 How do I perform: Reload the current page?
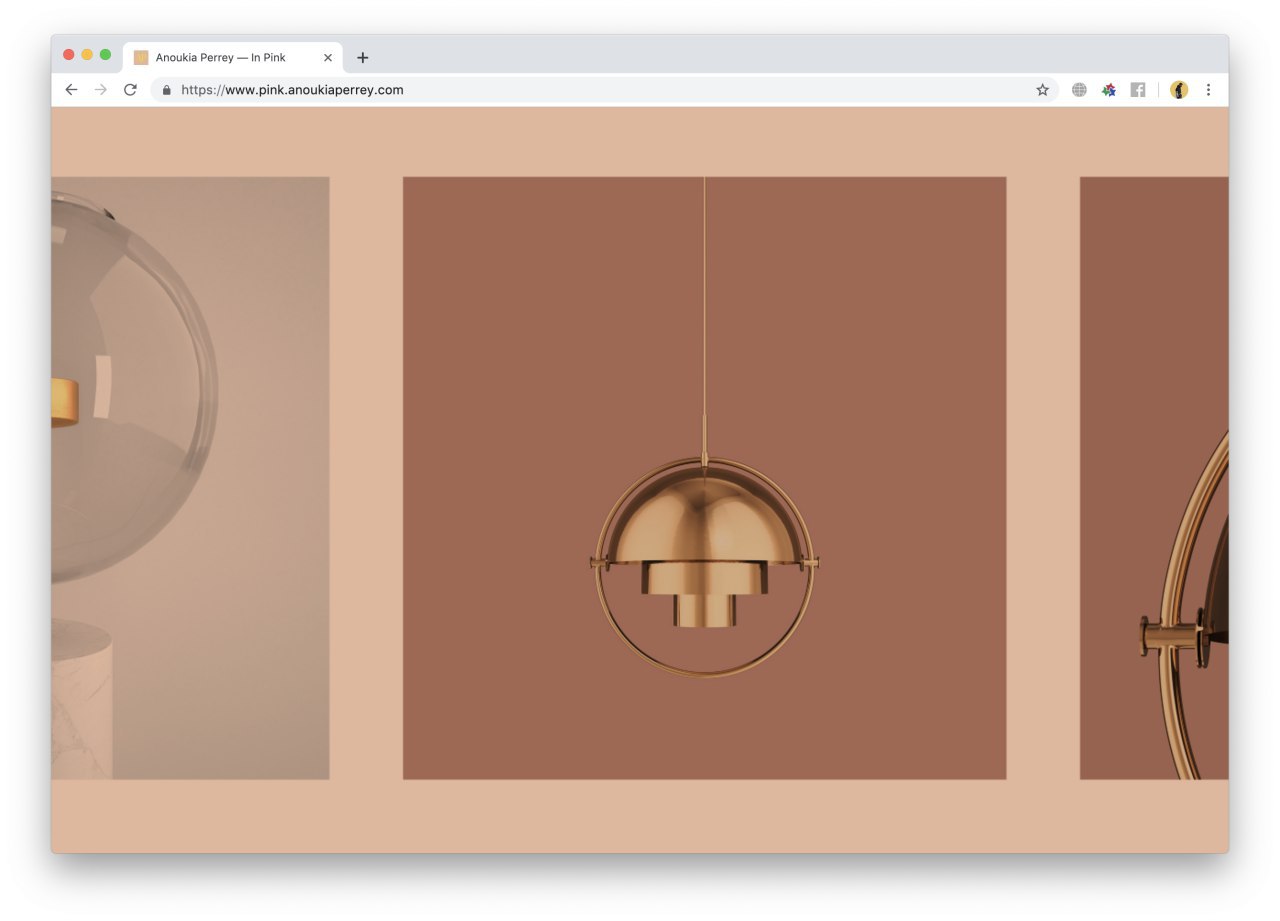tap(130, 90)
